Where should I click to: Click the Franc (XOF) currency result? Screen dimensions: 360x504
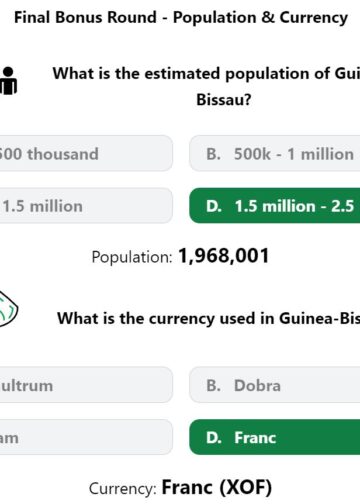217,487
